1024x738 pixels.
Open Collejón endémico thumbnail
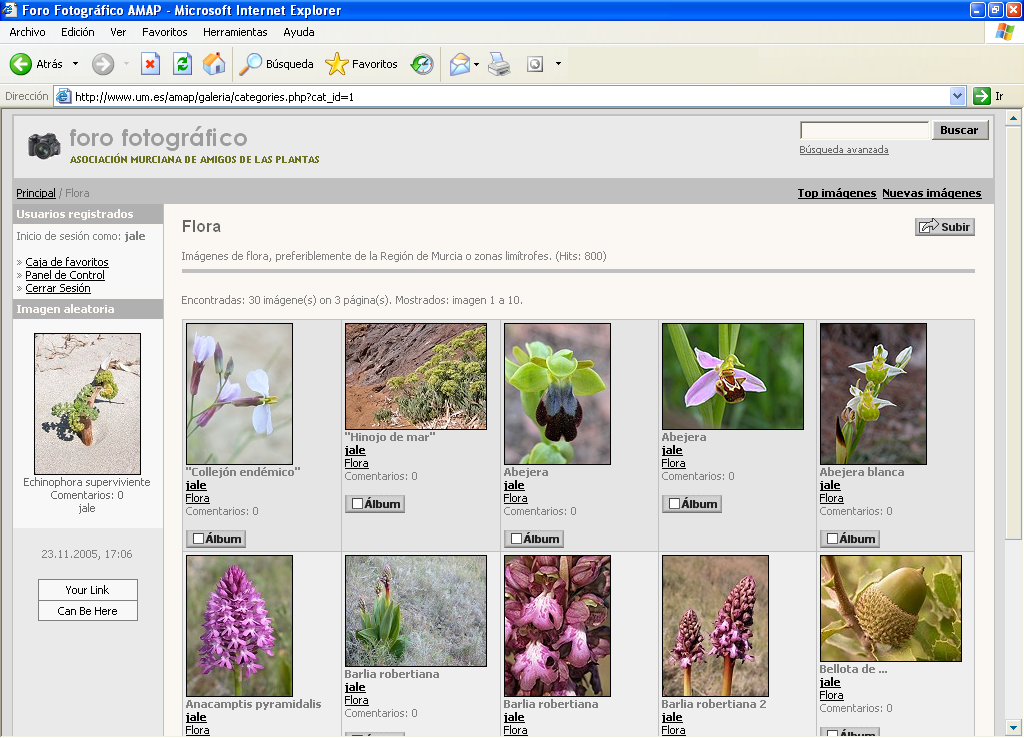tap(239, 394)
